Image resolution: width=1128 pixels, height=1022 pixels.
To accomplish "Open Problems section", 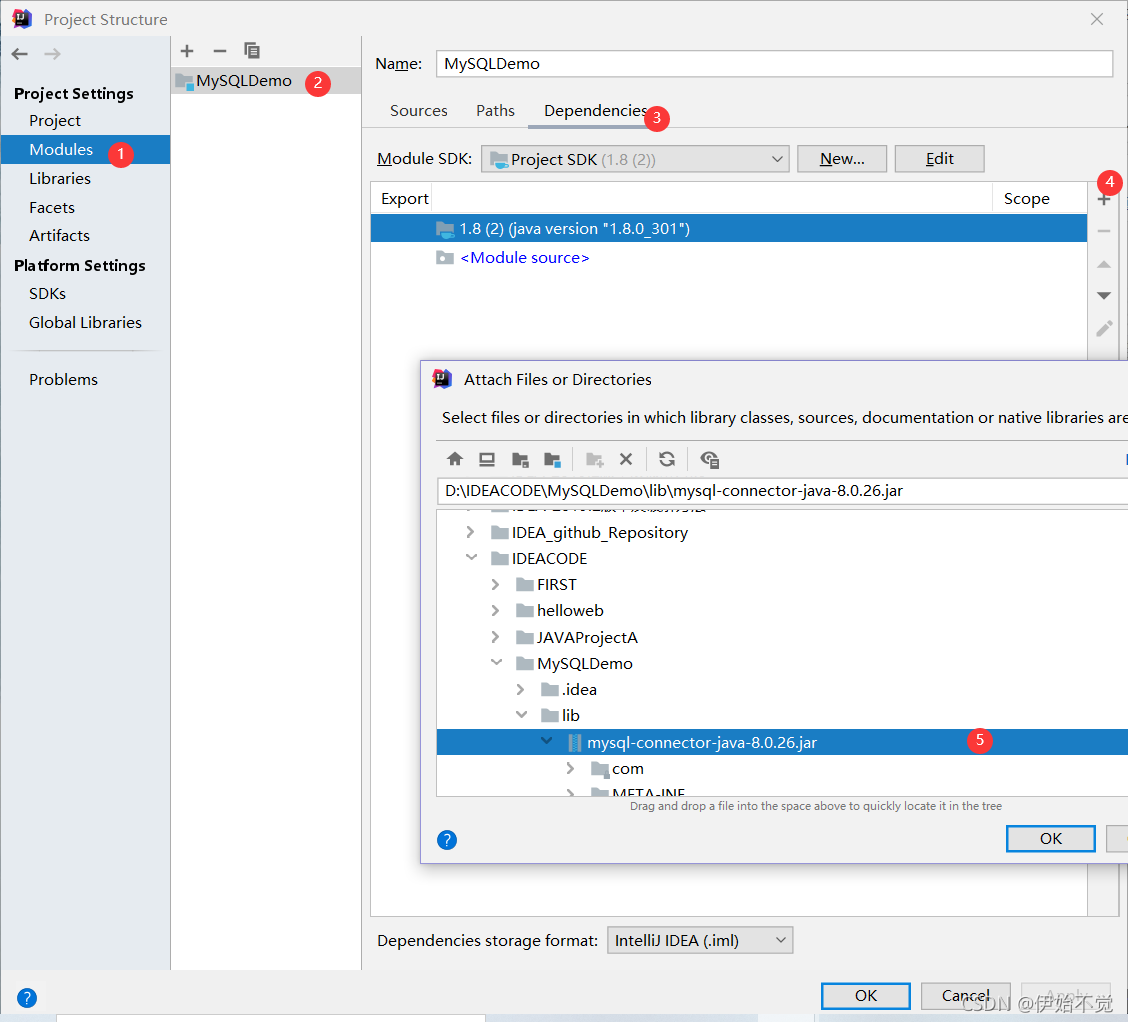I will (x=63, y=380).
